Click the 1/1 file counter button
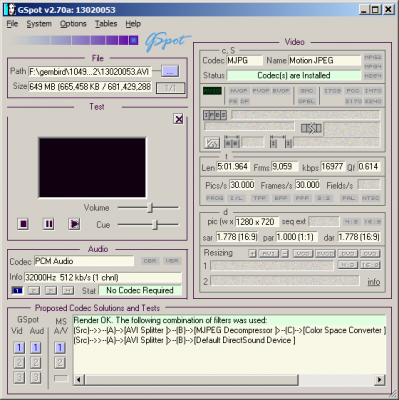The height and width of the screenshot is (400, 399). pyautogui.click(x=170, y=88)
